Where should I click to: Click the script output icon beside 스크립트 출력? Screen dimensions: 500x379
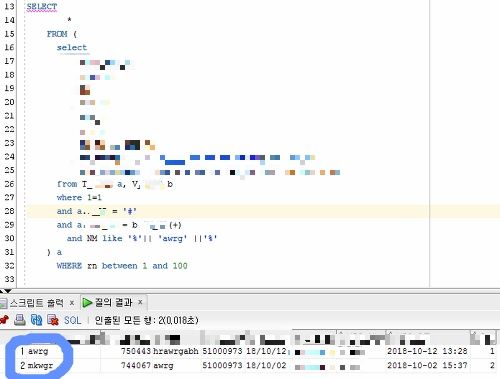point(3,303)
